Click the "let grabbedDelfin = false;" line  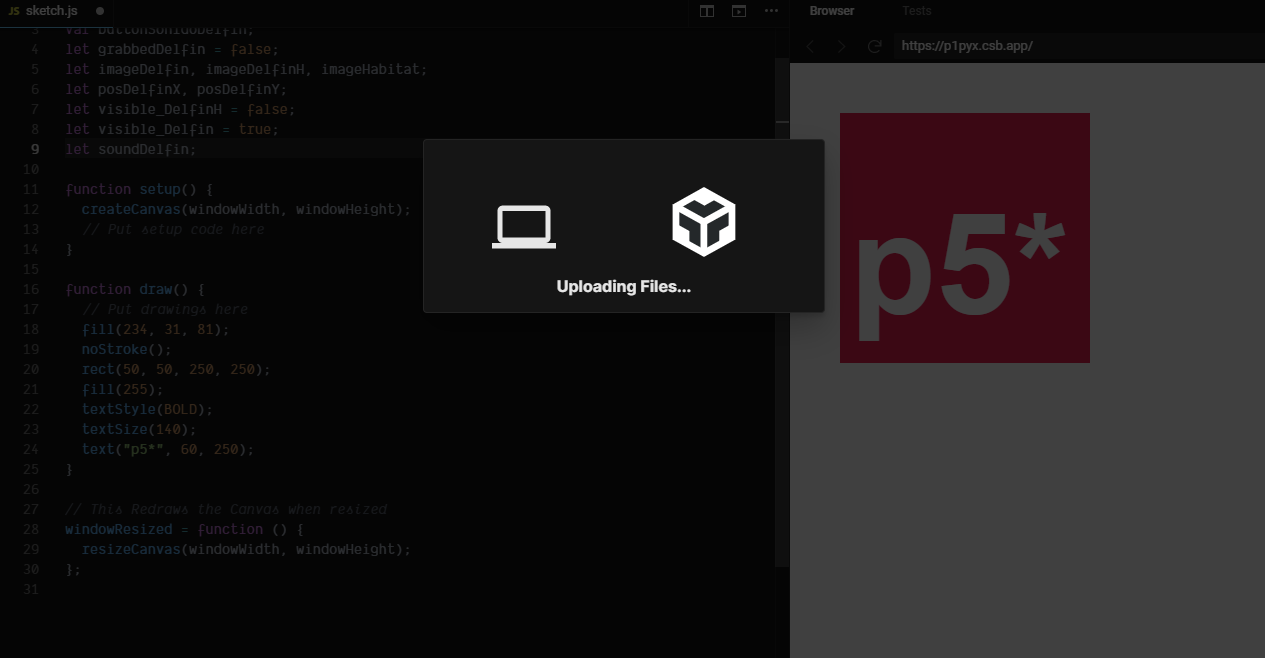pyautogui.click(x=172, y=49)
